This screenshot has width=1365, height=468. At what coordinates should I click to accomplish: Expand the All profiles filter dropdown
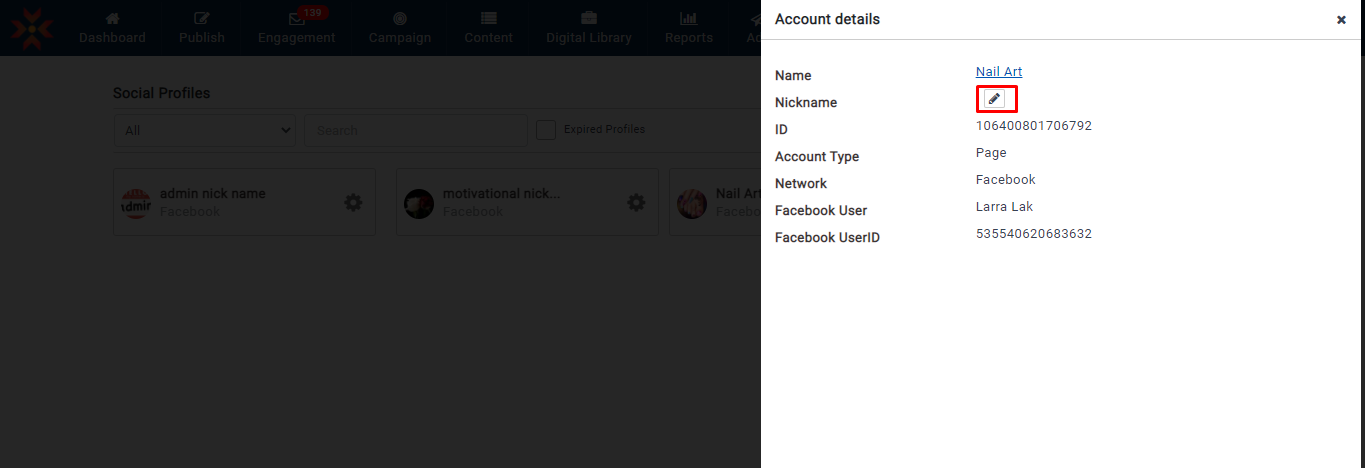coord(204,130)
